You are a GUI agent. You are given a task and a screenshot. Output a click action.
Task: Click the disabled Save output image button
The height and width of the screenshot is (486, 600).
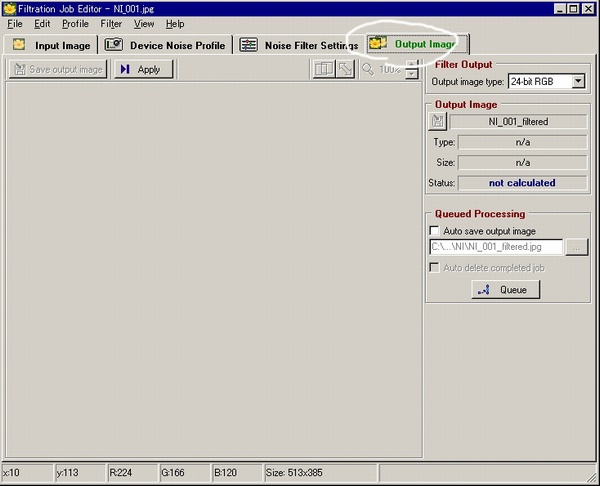tap(58, 69)
